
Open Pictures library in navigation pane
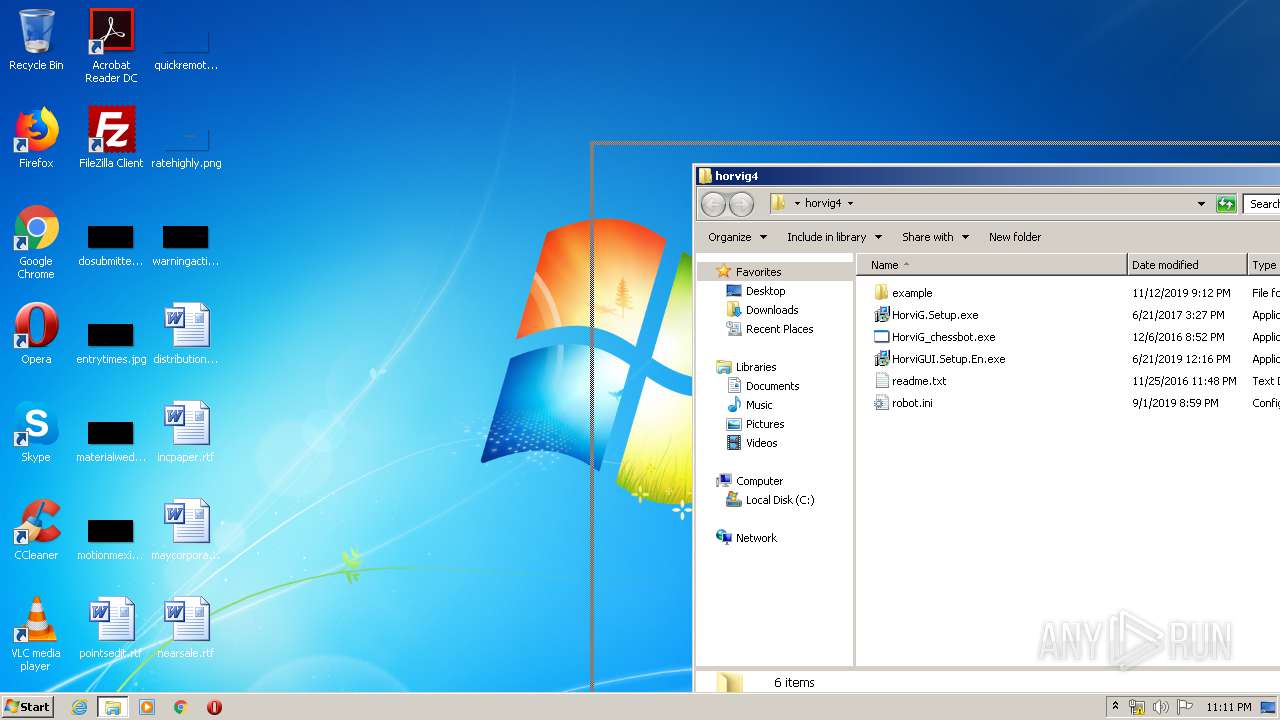[x=755, y=424]
